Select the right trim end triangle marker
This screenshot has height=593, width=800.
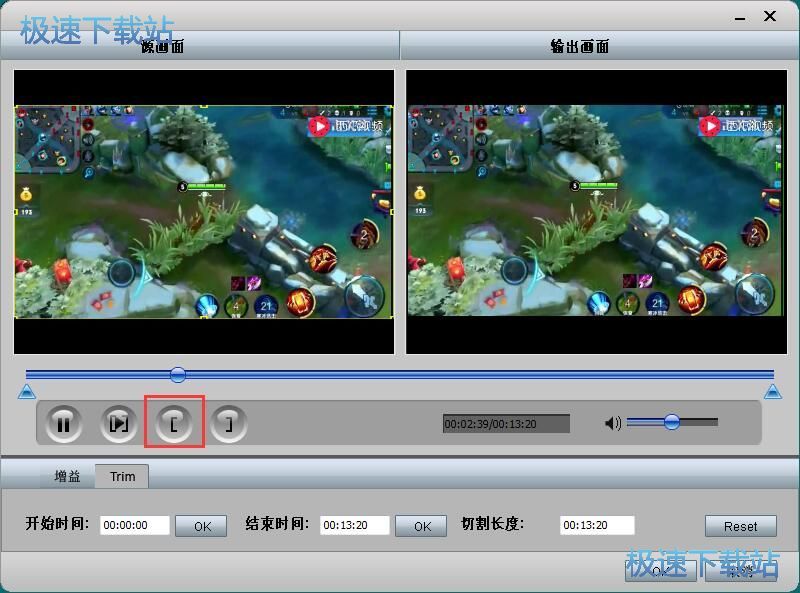tap(773, 392)
